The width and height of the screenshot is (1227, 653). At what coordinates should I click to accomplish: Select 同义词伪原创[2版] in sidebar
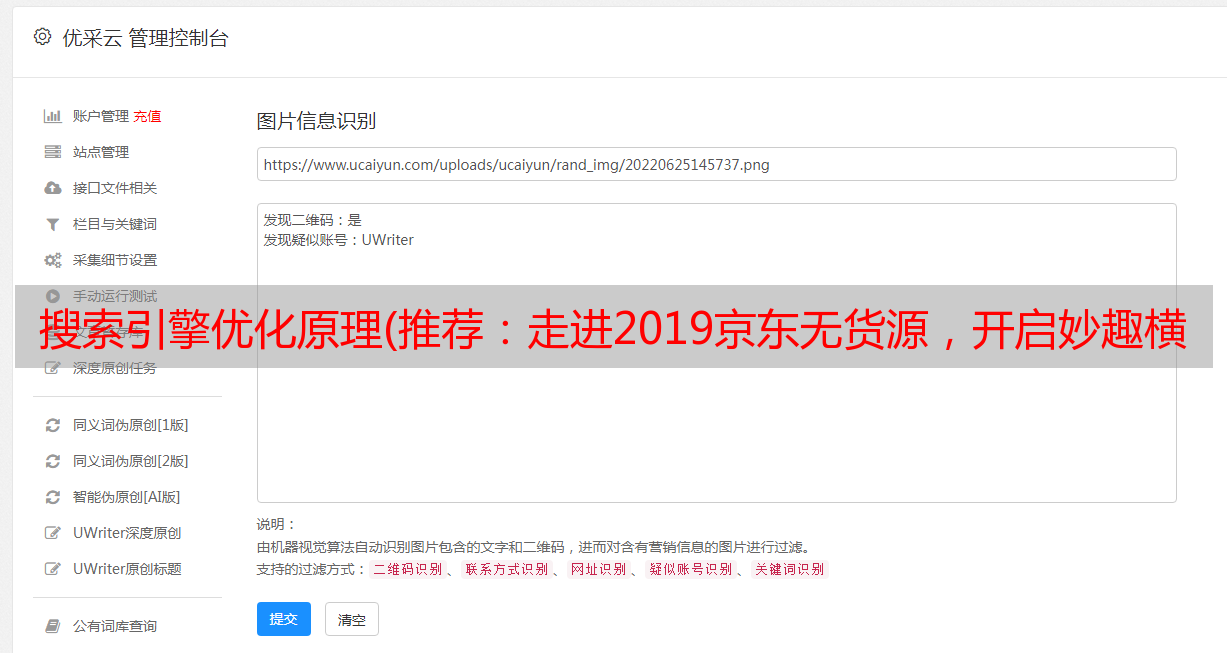[131, 461]
